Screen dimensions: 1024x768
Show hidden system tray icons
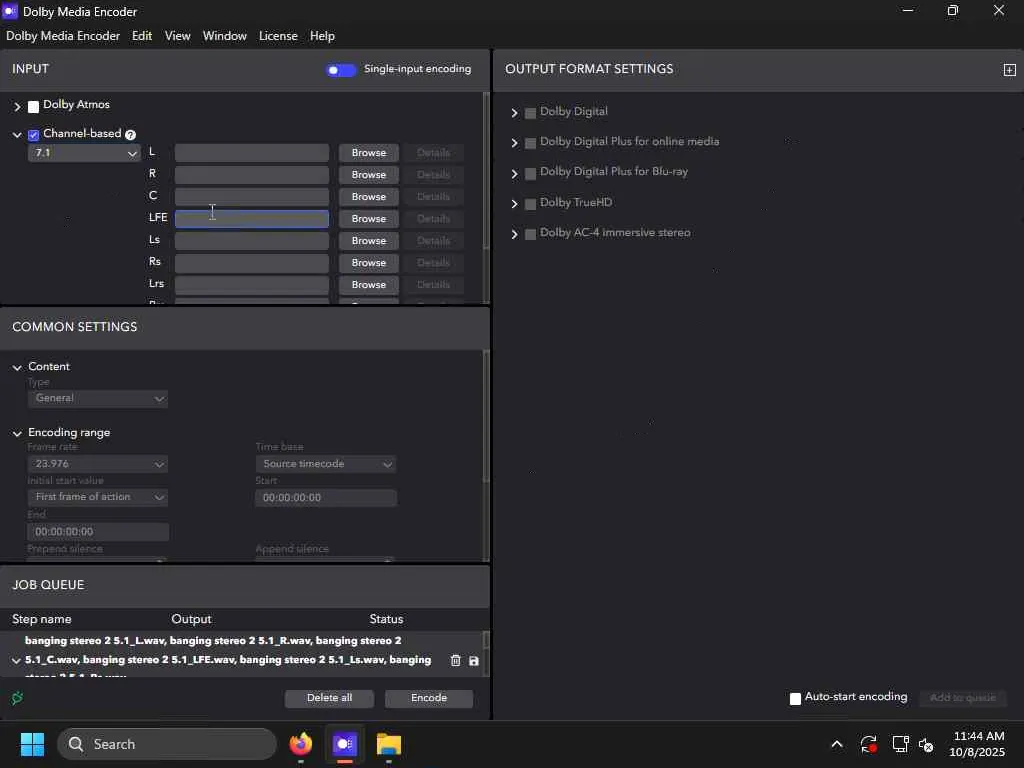pos(837,744)
